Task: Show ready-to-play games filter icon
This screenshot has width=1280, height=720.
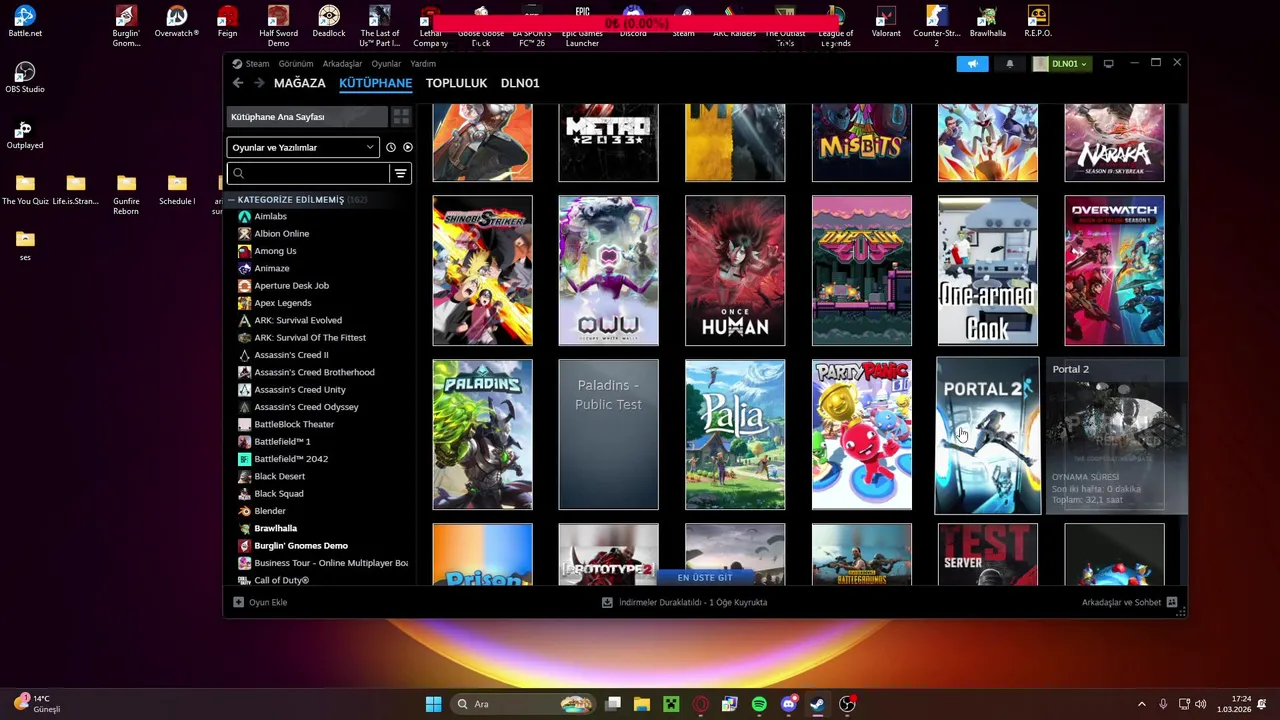Action: (x=408, y=147)
